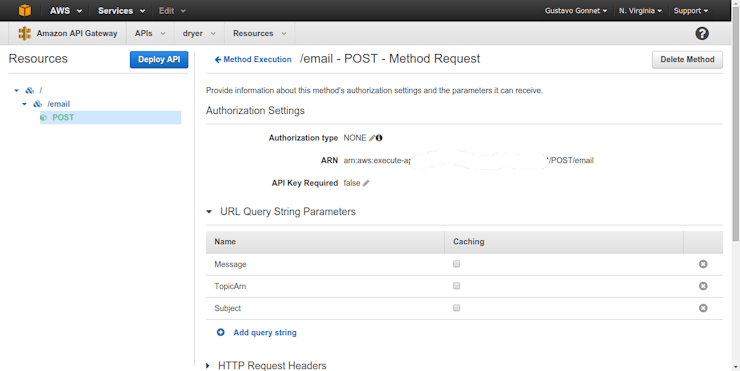Open the Services dropdown menu
The height and width of the screenshot is (371, 740).
pyautogui.click(x=121, y=10)
